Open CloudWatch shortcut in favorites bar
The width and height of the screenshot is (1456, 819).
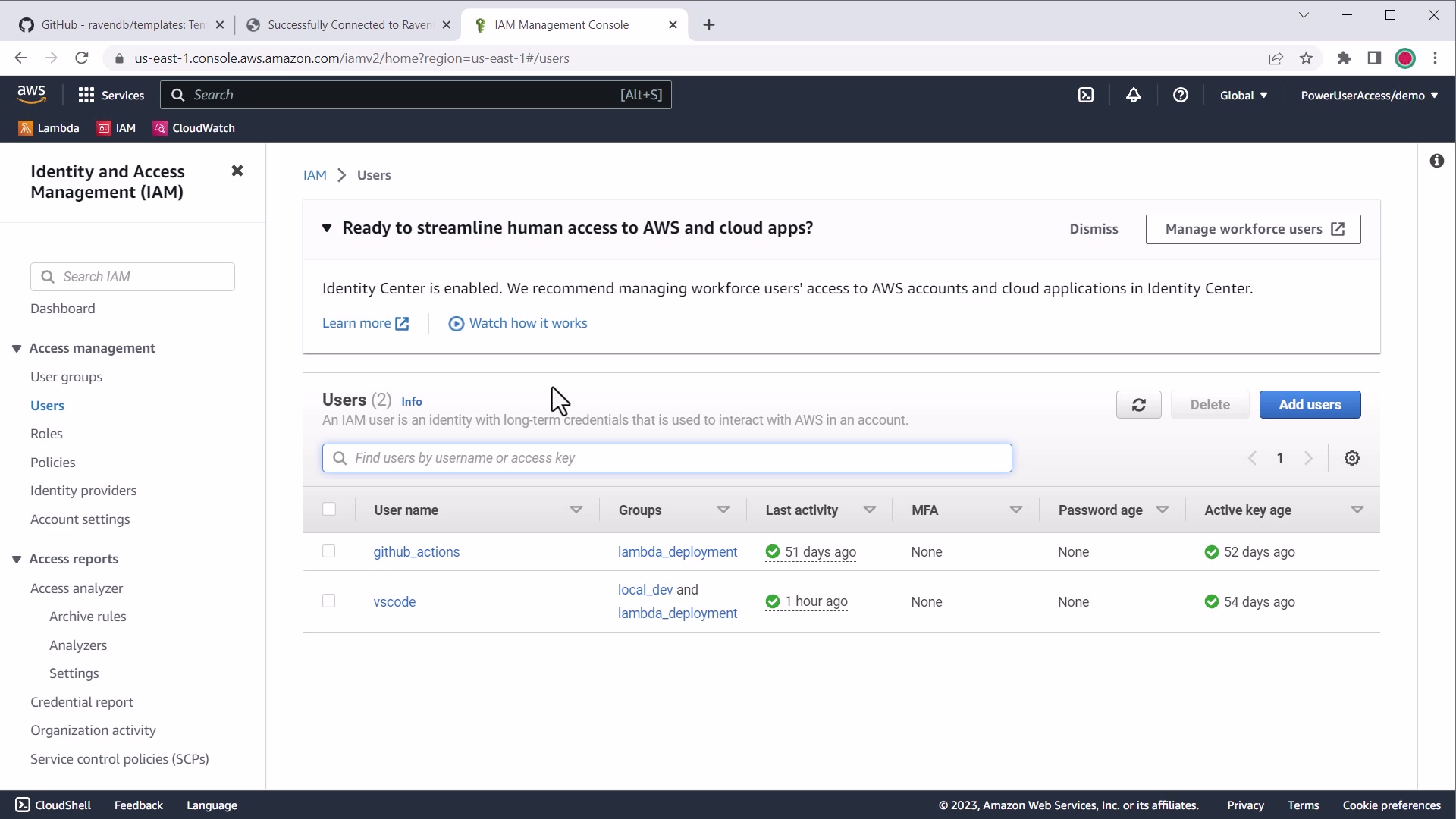tap(194, 128)
